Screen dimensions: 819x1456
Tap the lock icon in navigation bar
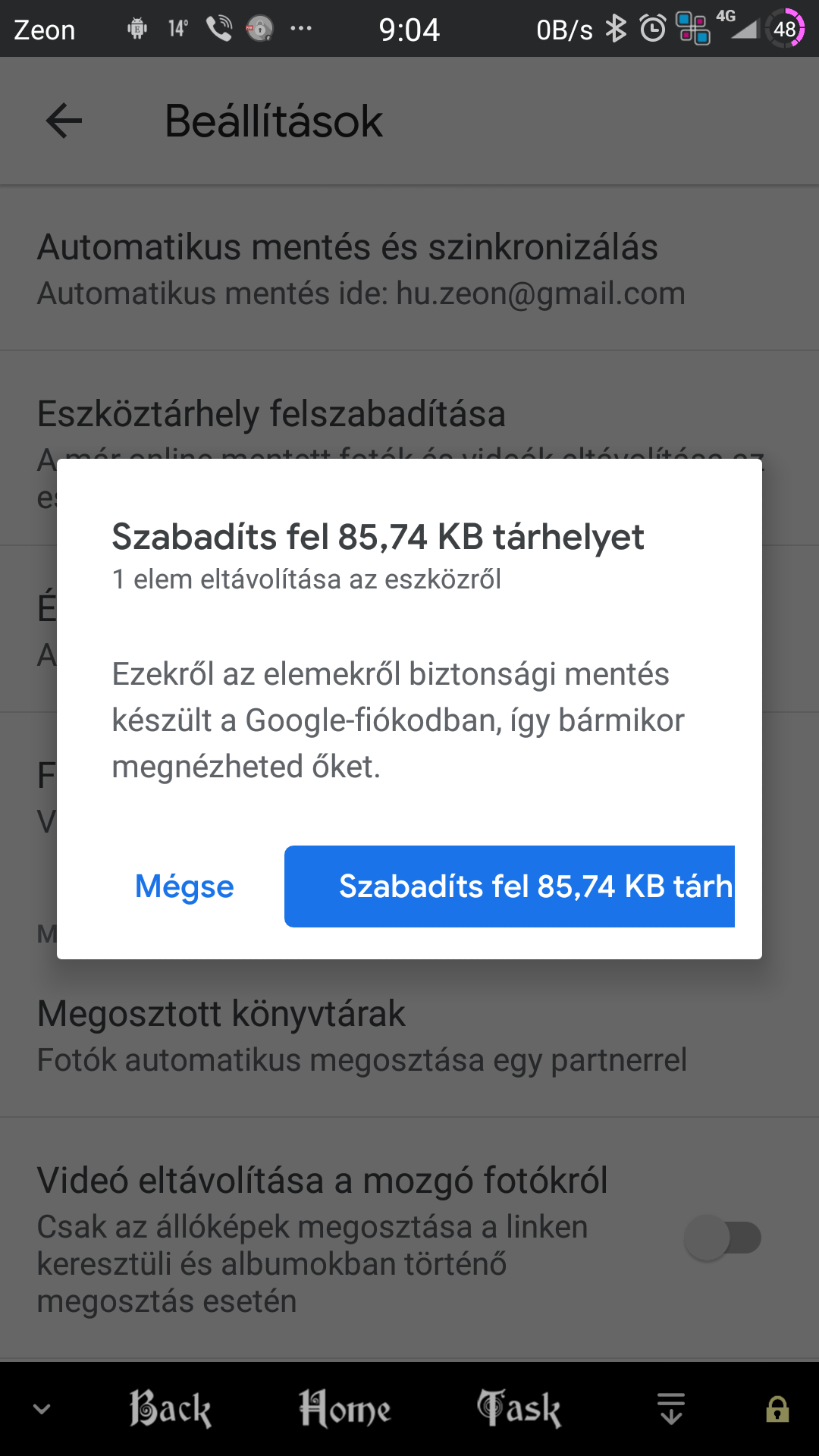(777, 1410)
